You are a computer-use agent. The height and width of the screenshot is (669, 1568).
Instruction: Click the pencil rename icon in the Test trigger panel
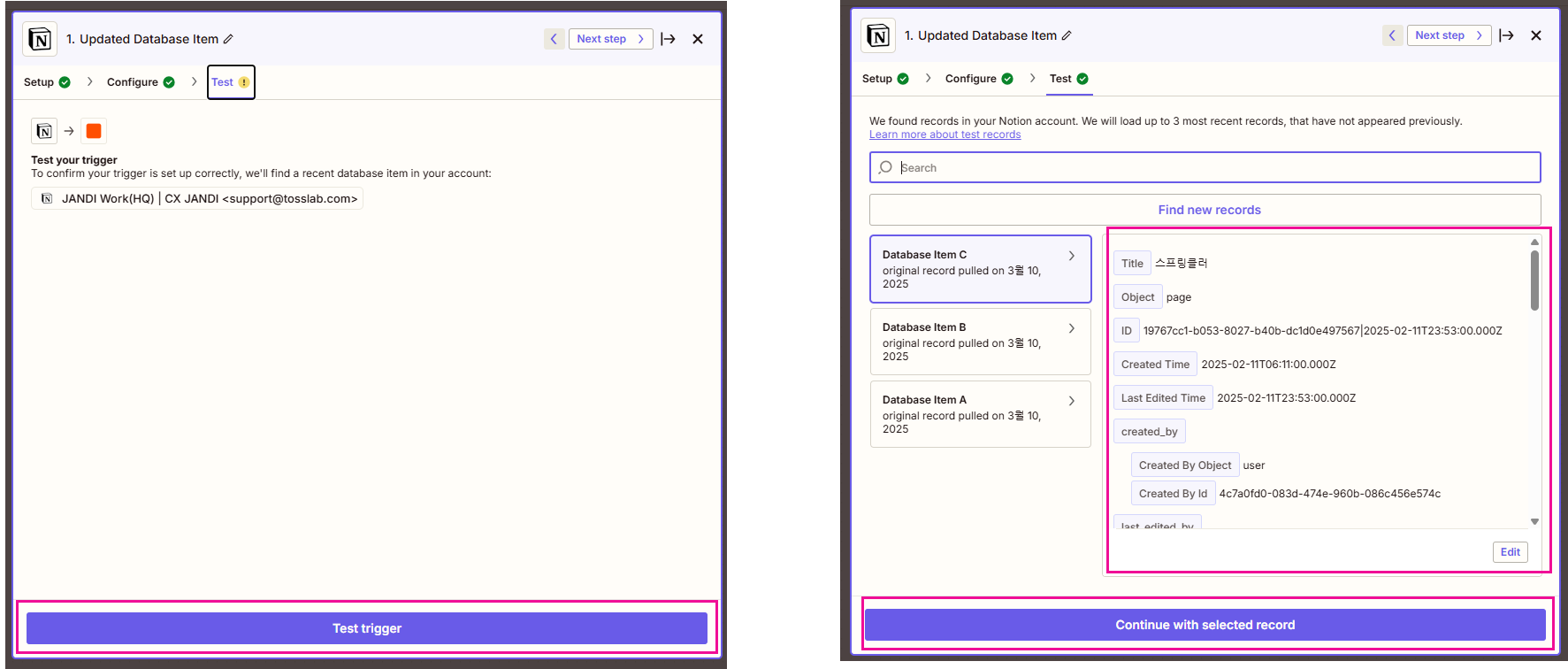point(228,39)
